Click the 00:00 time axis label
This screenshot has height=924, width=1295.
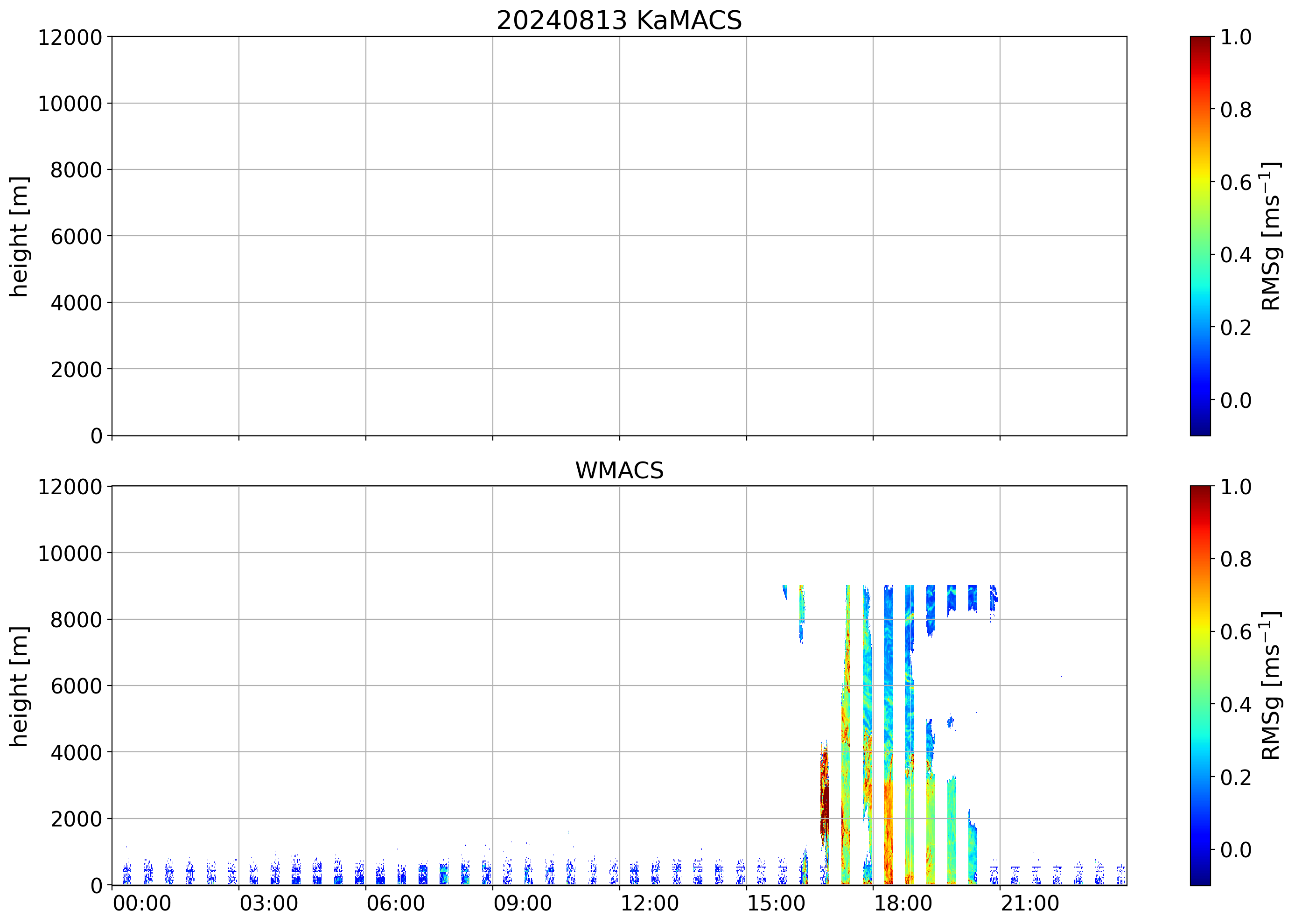click(x=142, y=903)
